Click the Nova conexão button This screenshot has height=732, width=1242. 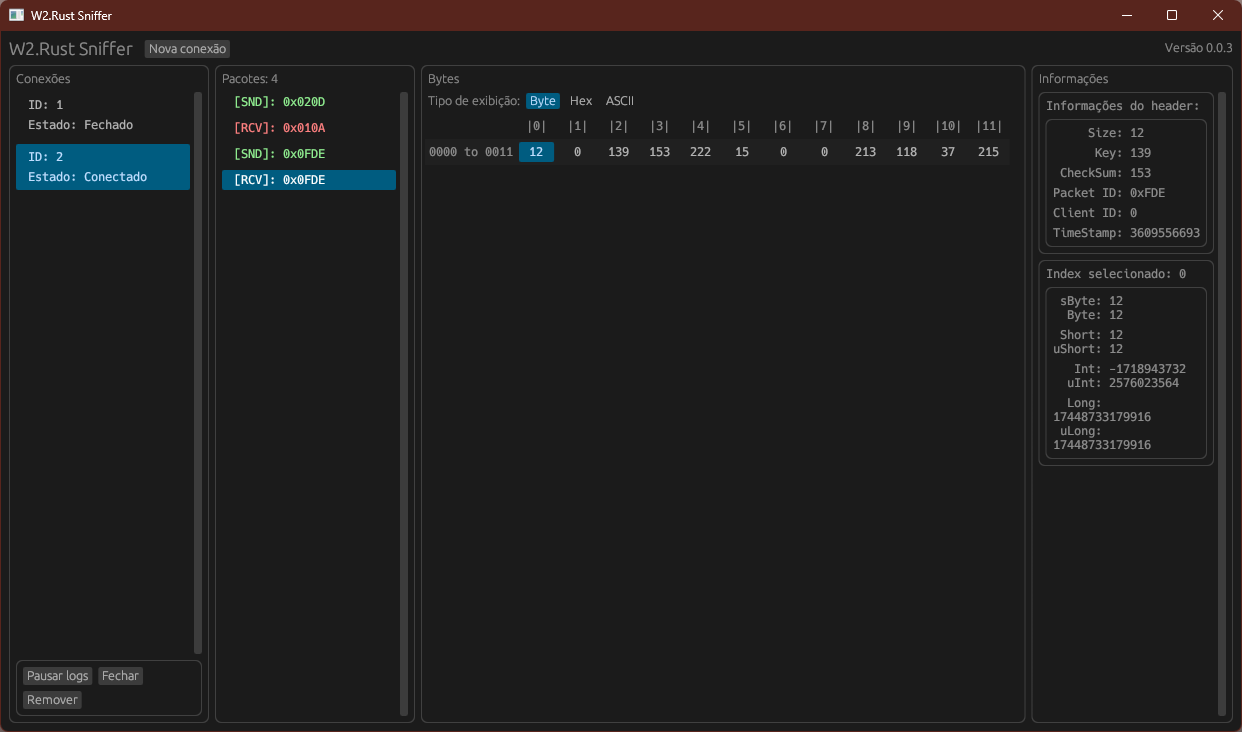[187, 48]
